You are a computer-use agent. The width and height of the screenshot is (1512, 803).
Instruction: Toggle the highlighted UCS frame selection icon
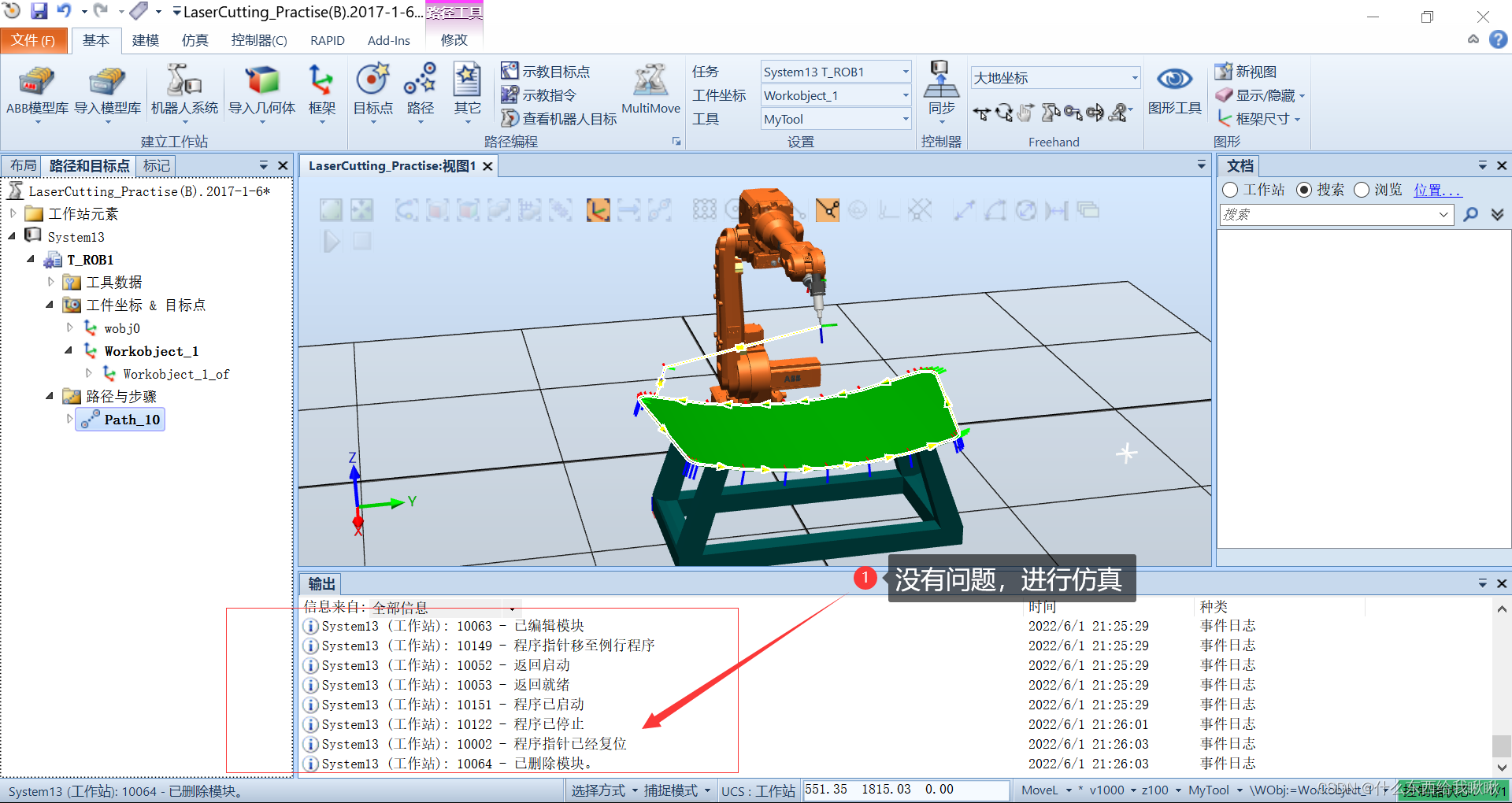598,210
